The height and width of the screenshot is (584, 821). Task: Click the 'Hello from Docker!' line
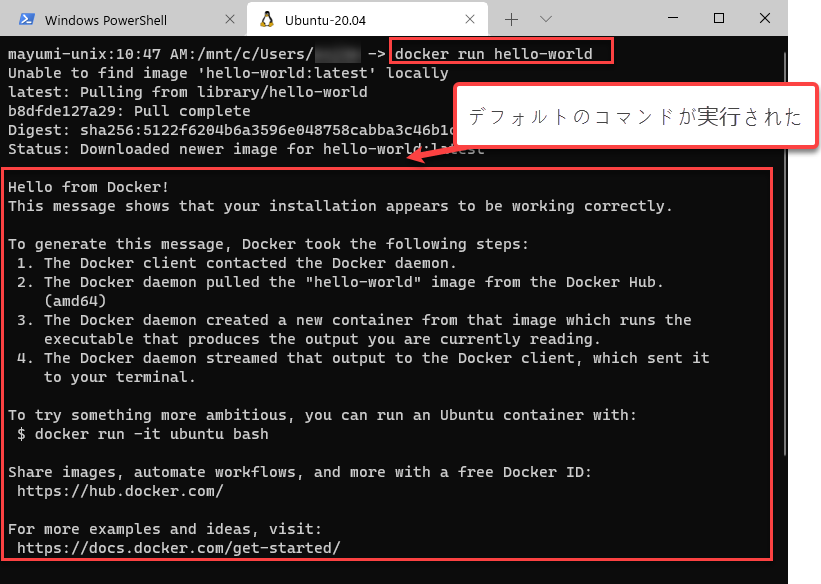coord(88,187)
